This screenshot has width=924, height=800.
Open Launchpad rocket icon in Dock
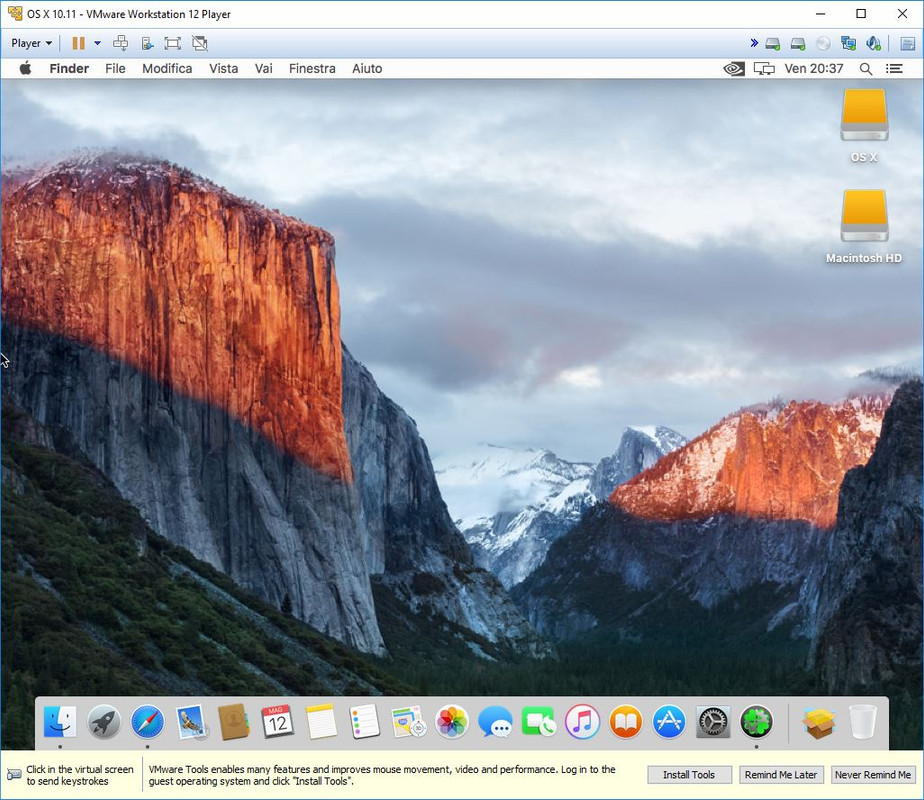point(104,721)
